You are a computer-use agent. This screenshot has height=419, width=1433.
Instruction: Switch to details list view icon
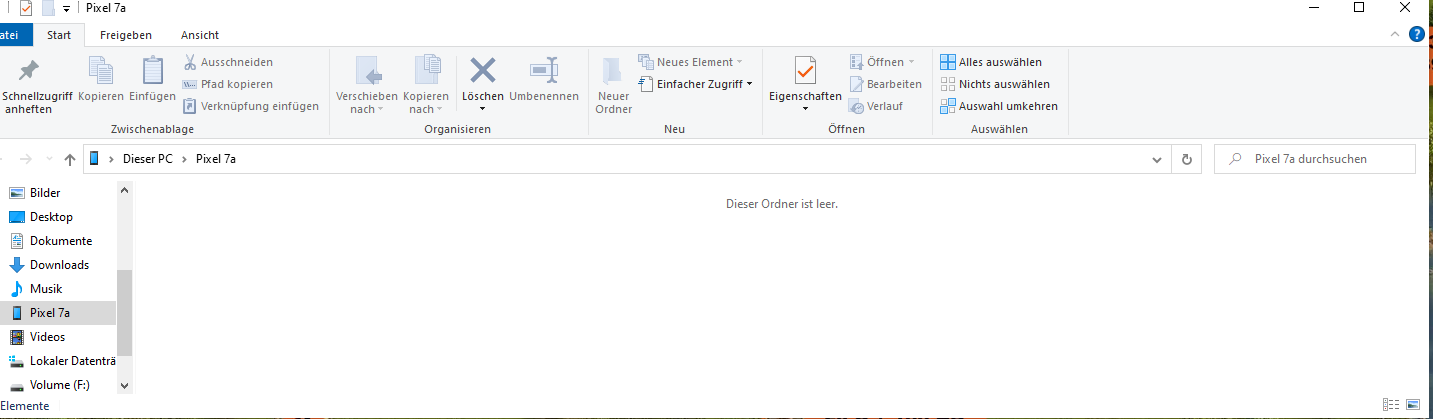pos(1390,405)
